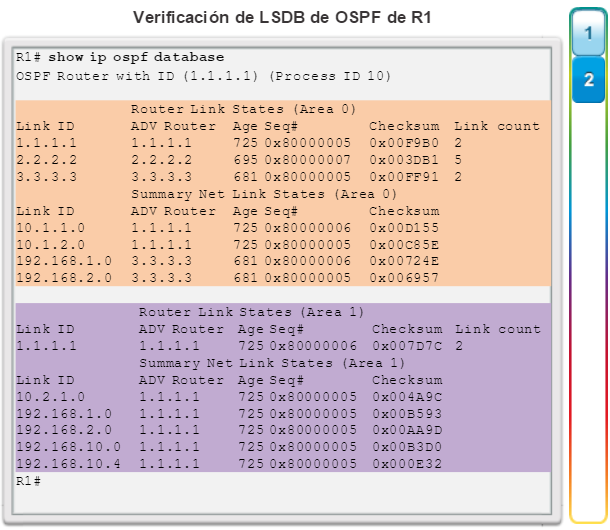
Task: Select link ID 10.1.1.0
Action: [51, 228]
